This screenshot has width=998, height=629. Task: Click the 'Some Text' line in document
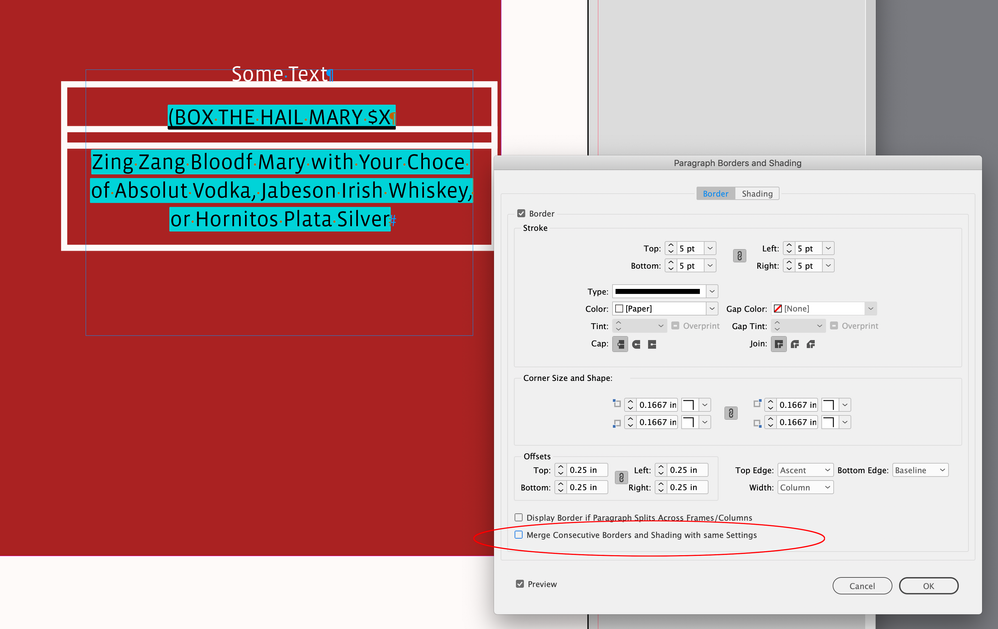(279, 74)
